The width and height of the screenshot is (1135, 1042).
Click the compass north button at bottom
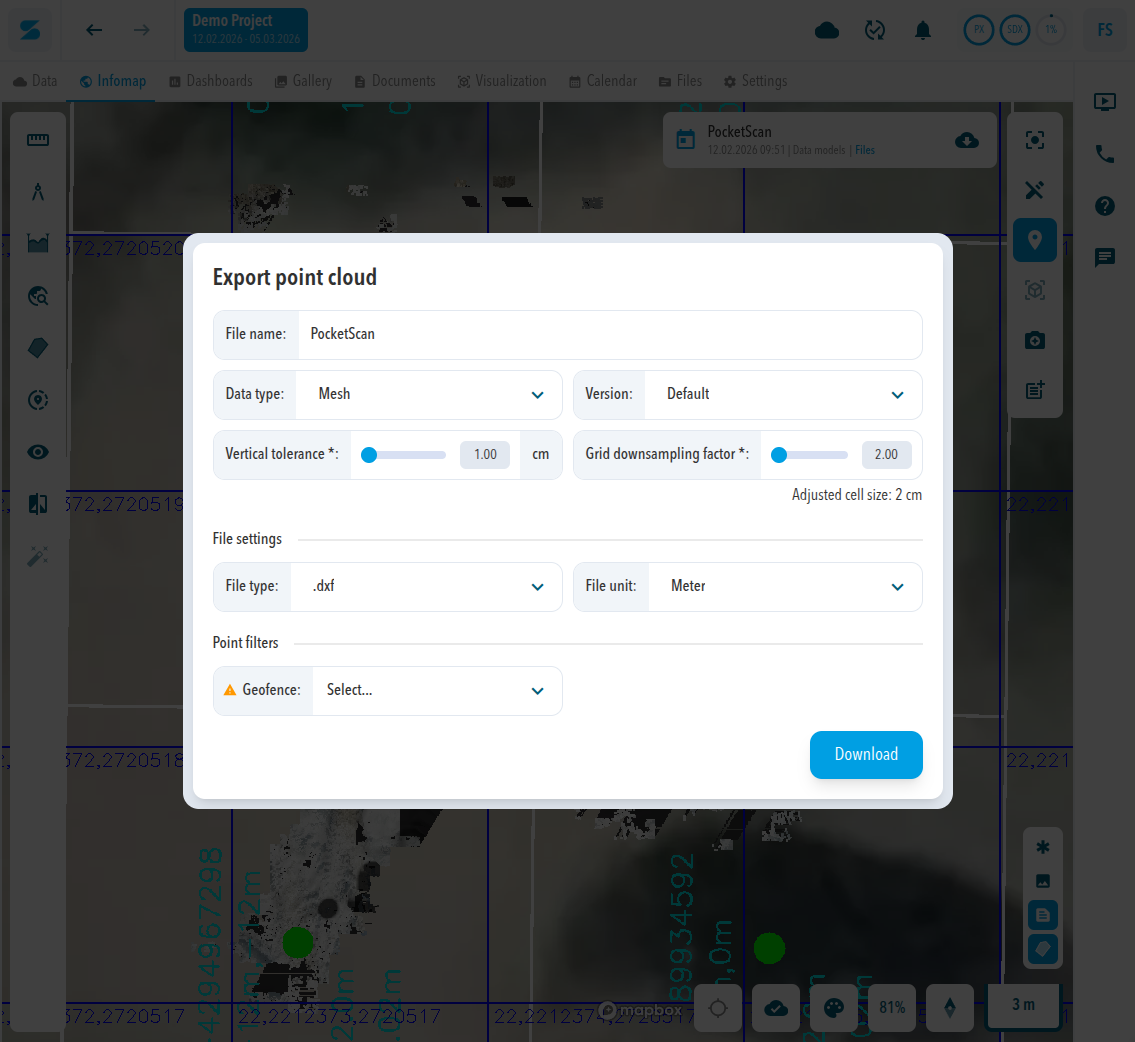(x=950, y=1008)
